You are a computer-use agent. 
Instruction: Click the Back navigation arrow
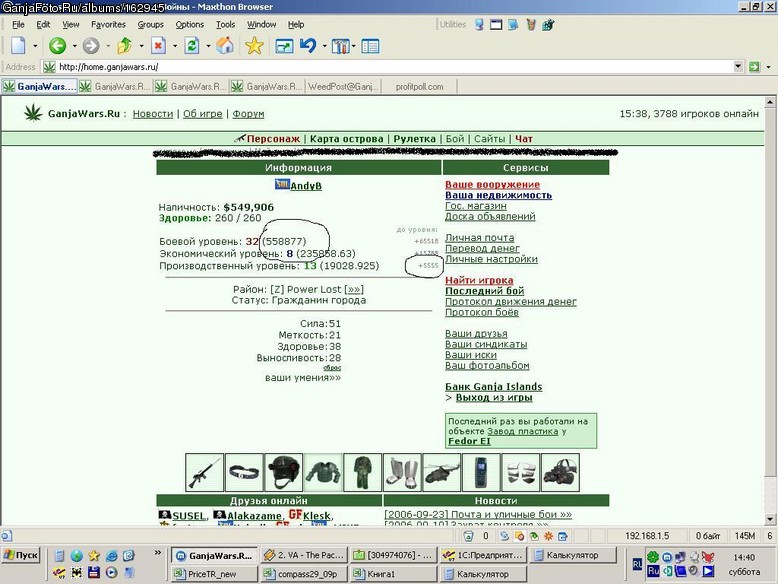57,46
